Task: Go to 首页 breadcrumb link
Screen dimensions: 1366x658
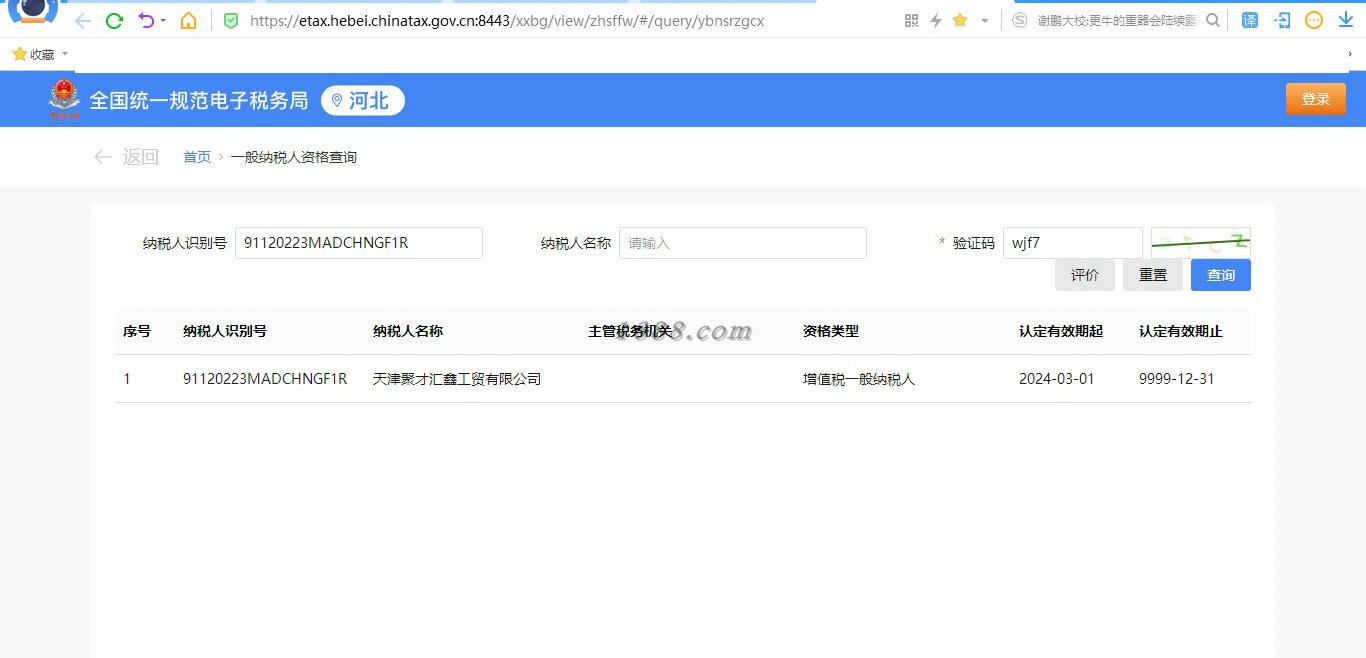Action: (x=197, y=157)
